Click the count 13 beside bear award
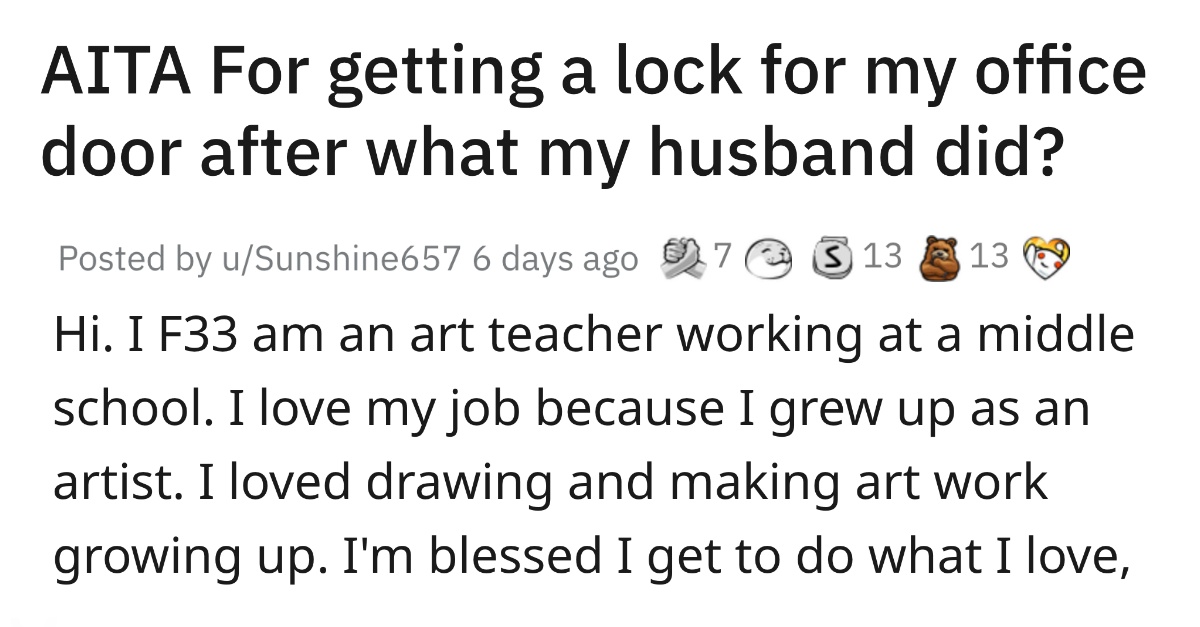The image size is (1200, 627). (989, 257)
